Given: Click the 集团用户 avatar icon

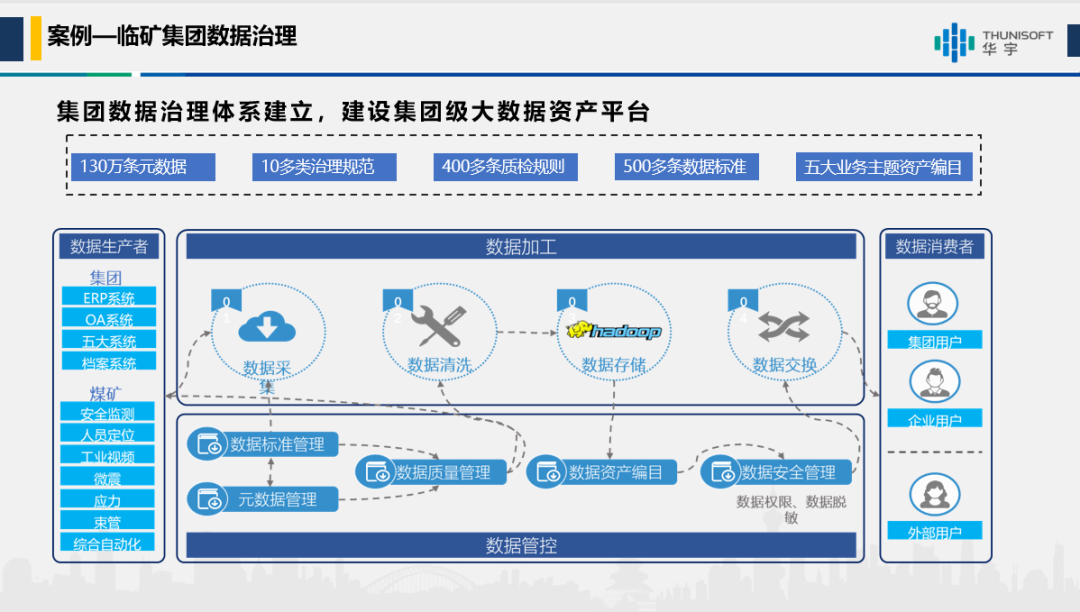Looking at the screenshot, I should click(933, 304).
